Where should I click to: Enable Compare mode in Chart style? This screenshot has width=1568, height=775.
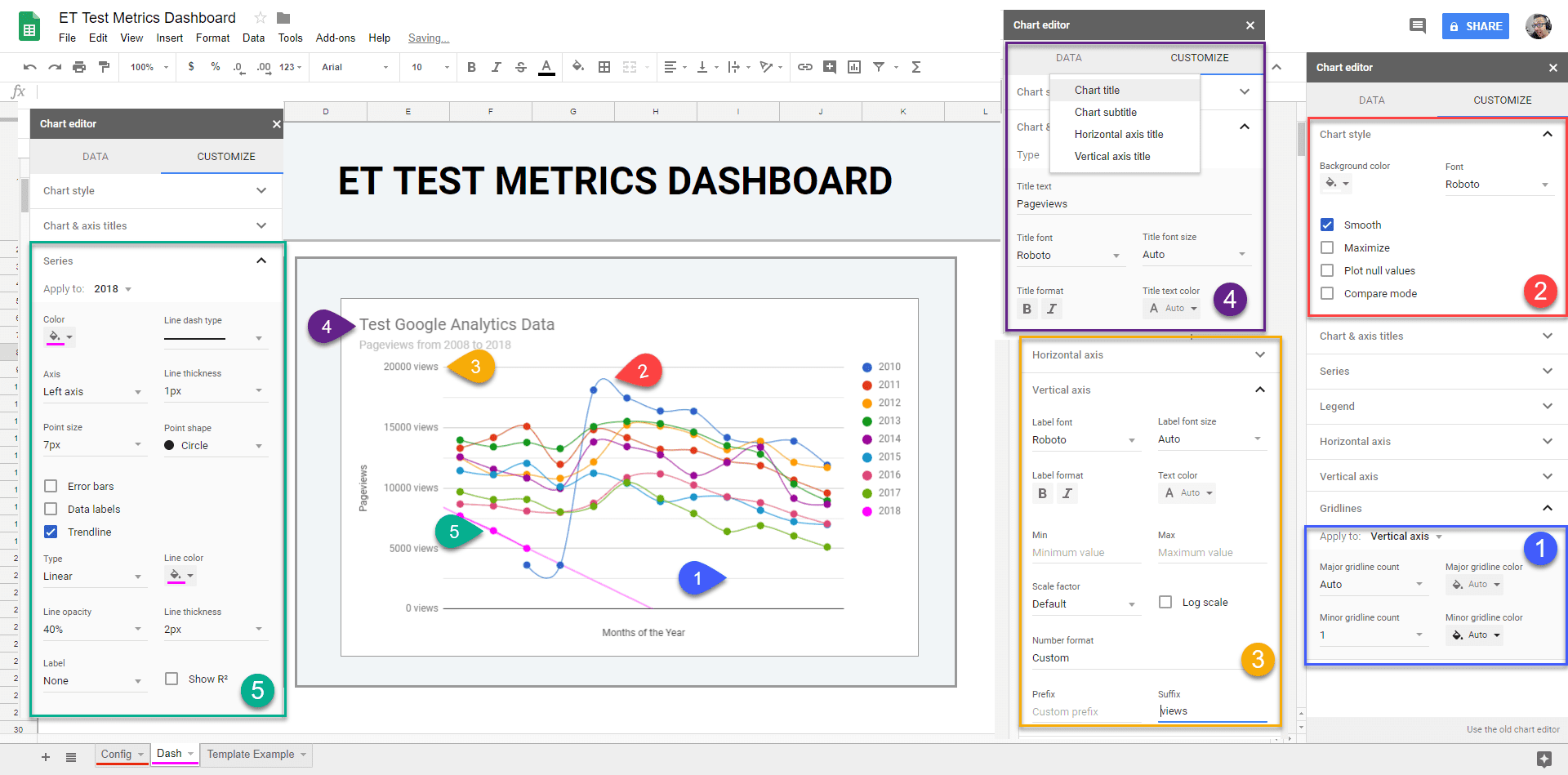pyautogui.click(x=1327, y=293)
